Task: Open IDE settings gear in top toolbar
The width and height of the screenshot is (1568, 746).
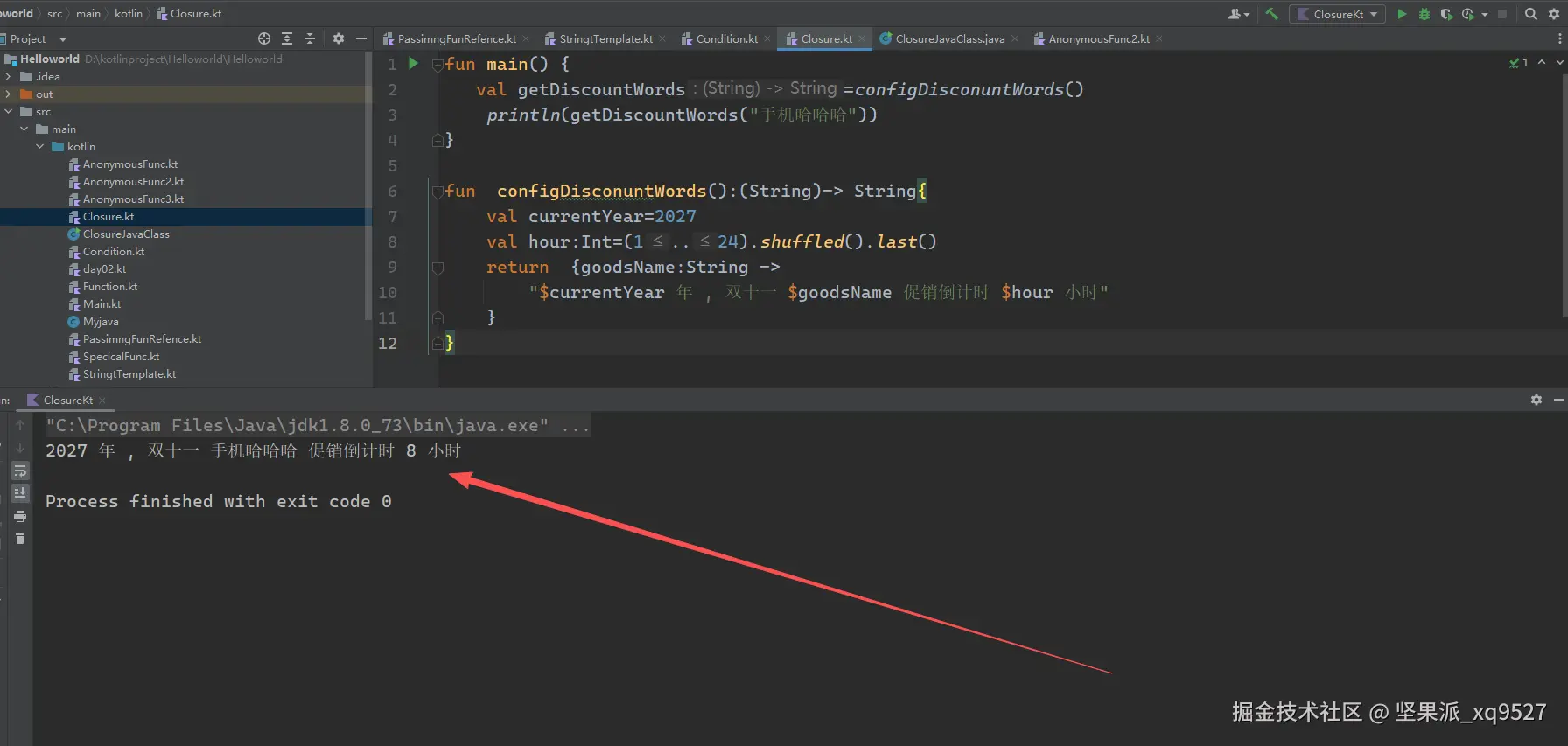Action: 1554,14
